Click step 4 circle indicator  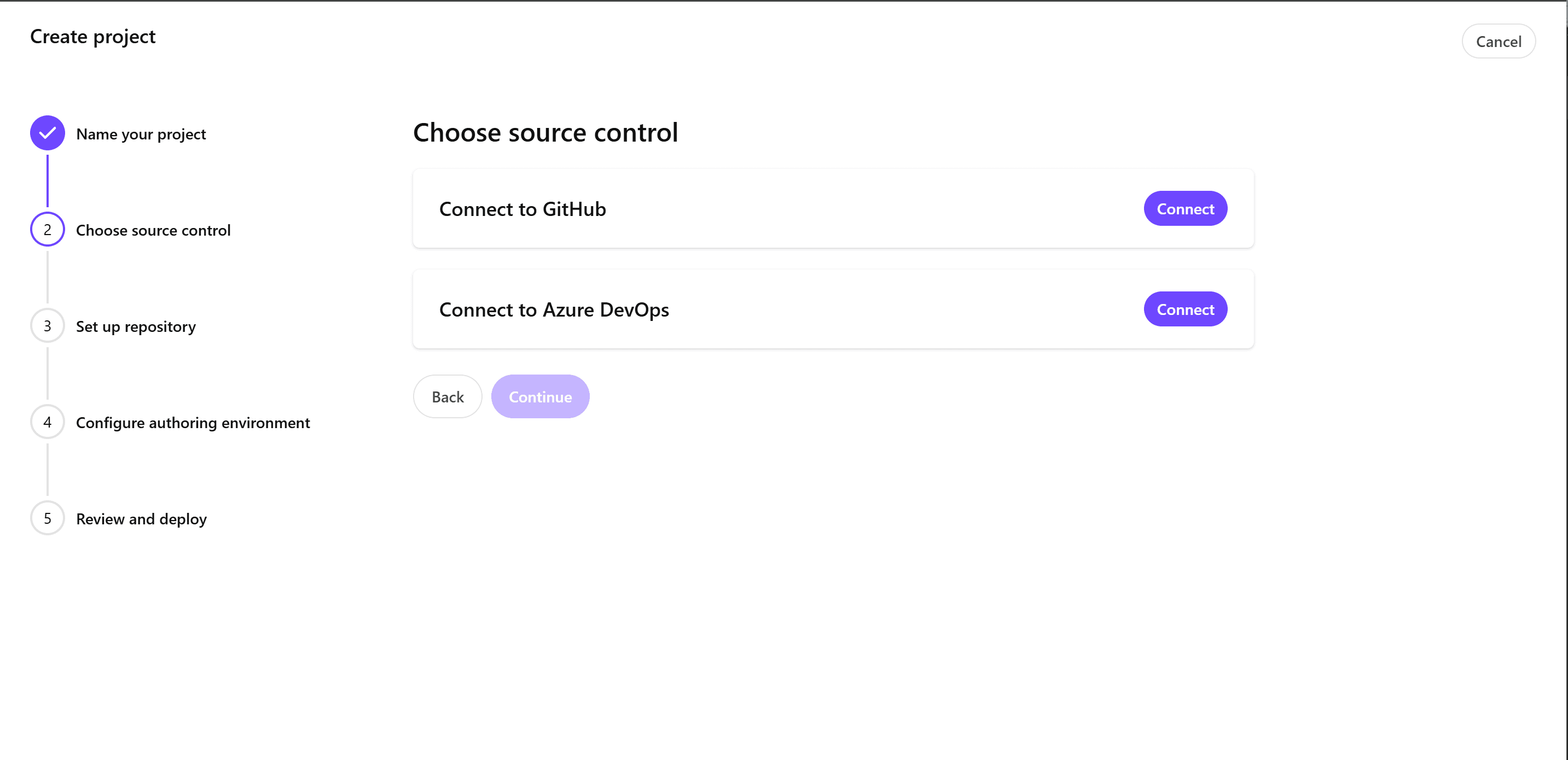click(x=48, y=422)
